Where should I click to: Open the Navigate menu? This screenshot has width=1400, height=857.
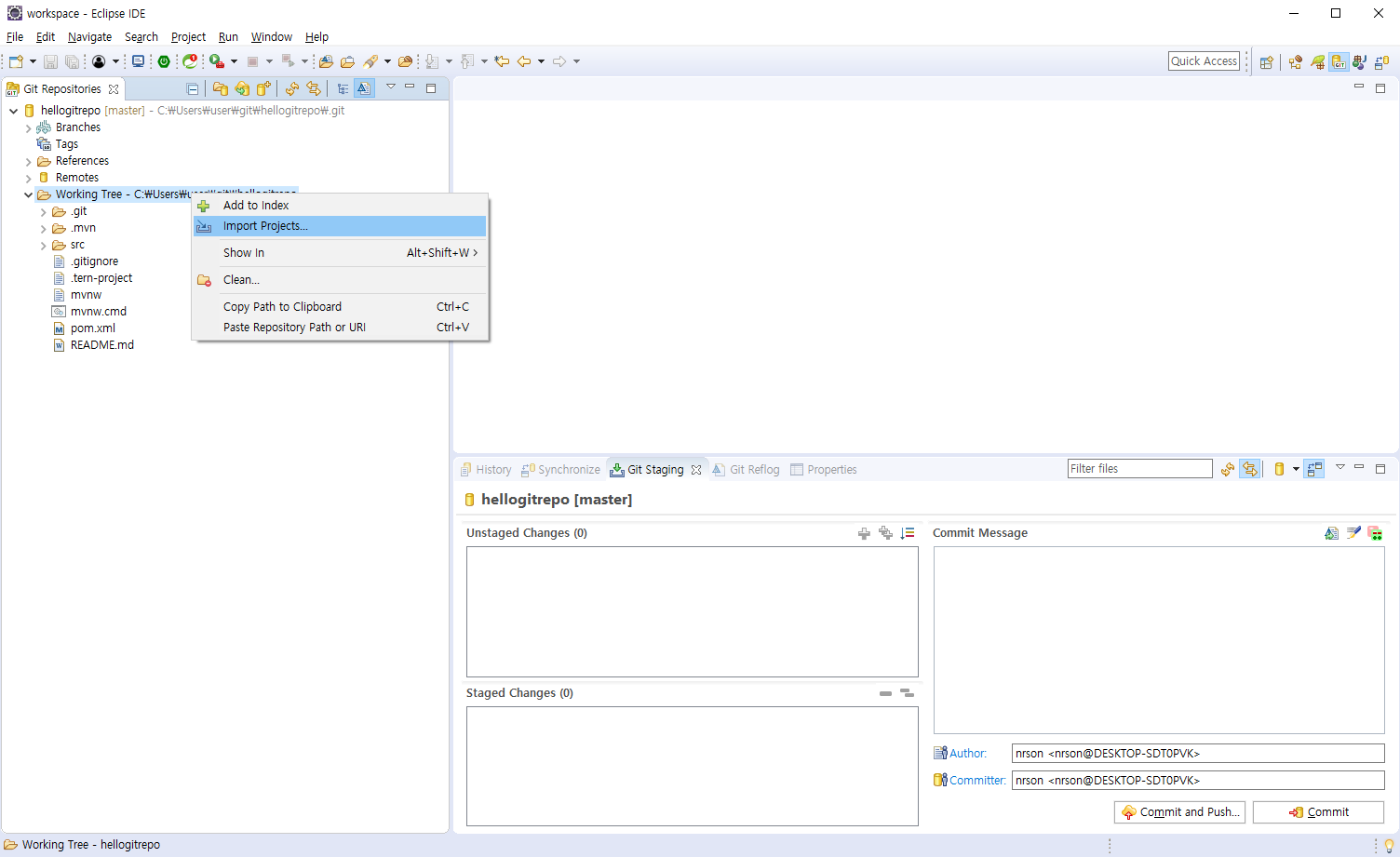coord(89,37)
